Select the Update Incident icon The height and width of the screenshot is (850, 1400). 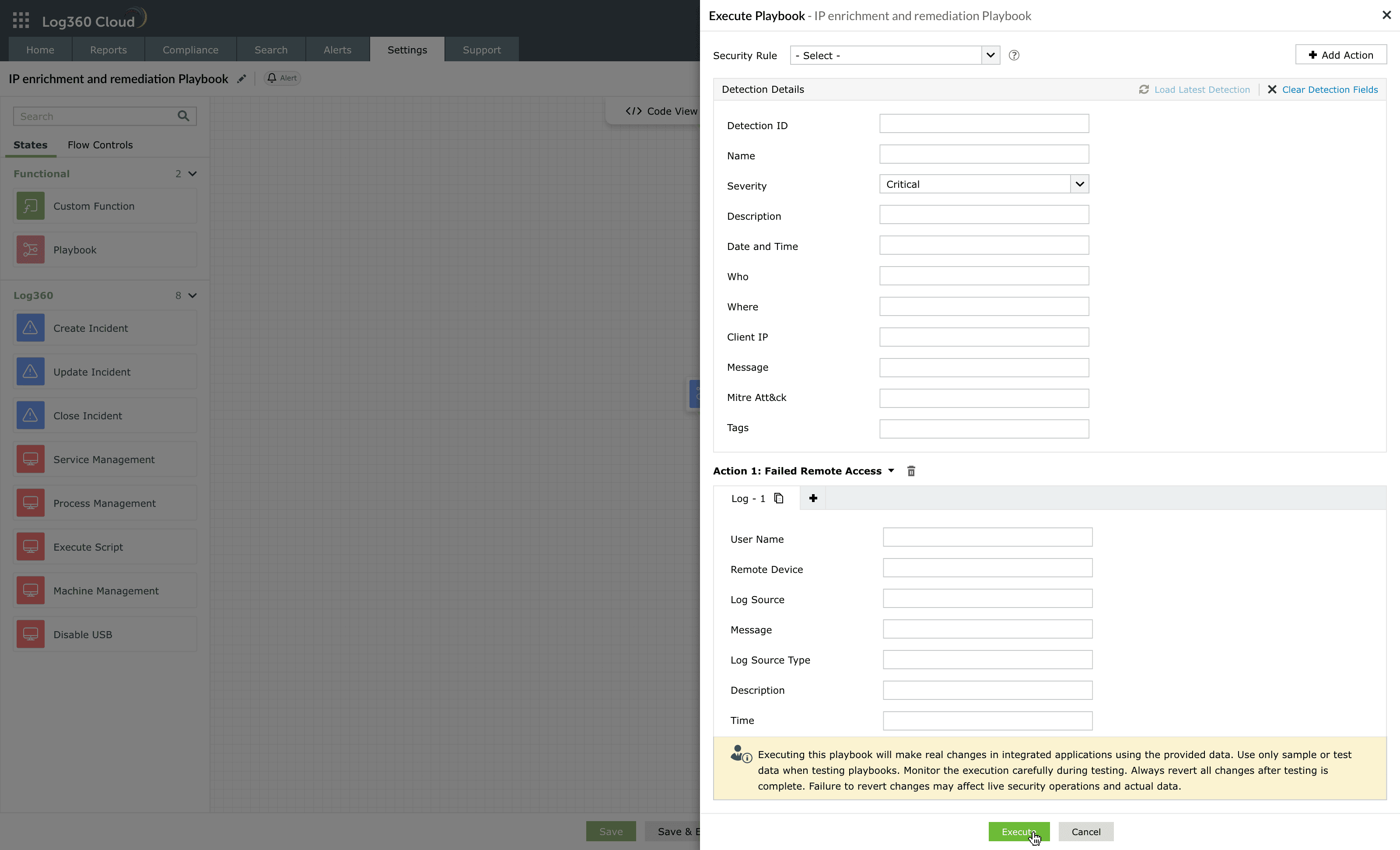[31, 372]
